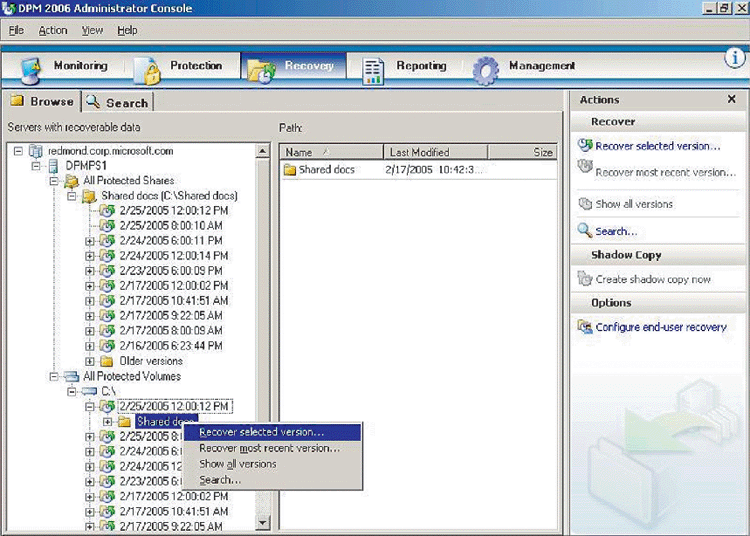Collapse the C:\ volume node
750x536 pixels.
tap(72, 392)
